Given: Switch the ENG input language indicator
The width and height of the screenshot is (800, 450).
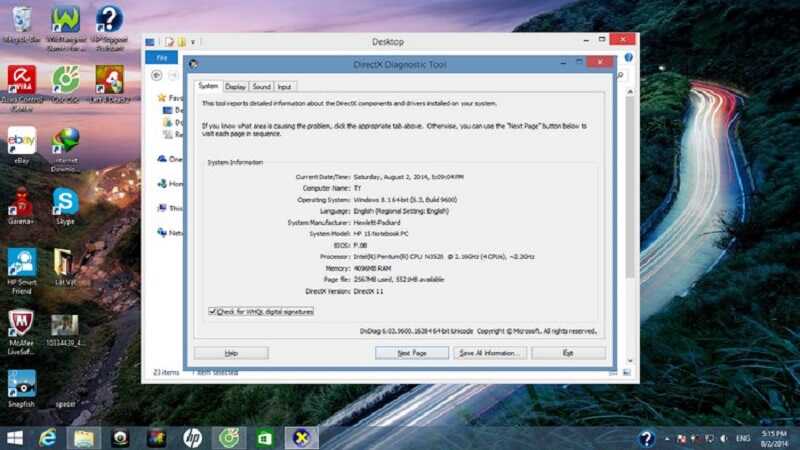Looking at the screenshot, I should pyautogui.click(x=743, y=439).
